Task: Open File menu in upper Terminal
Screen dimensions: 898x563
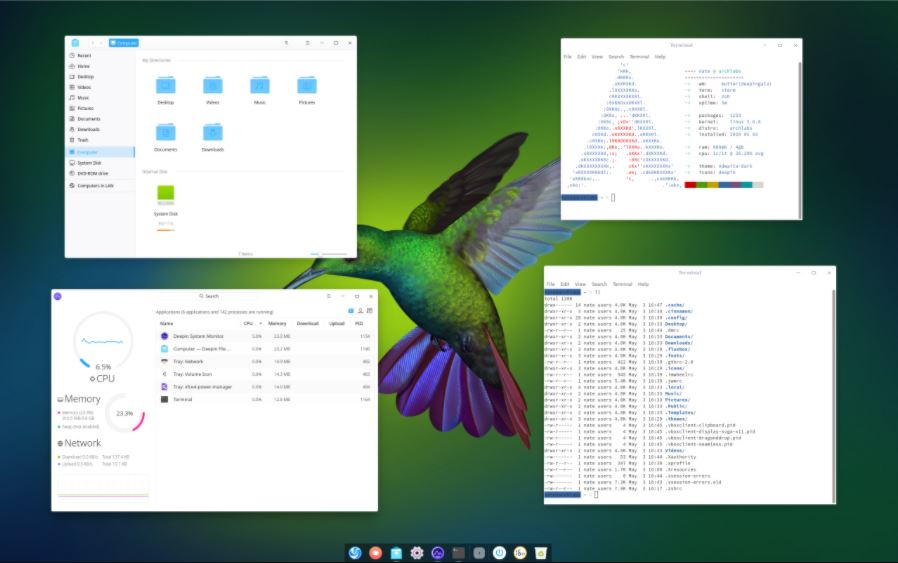Action: [568, 57]
